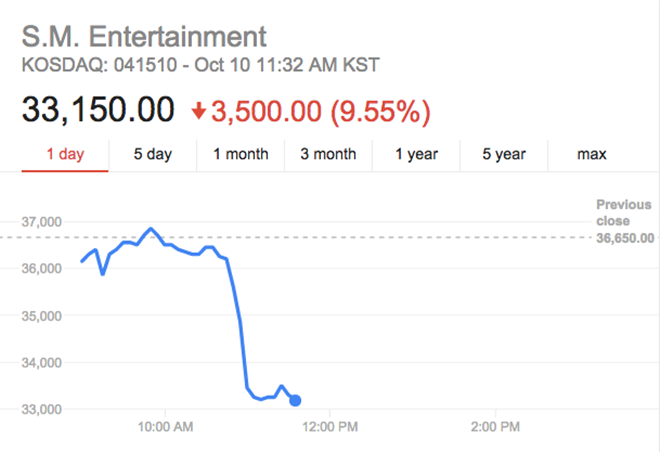660x452 pixels.
Task: Select the 1 day tab
Action: (x=64, y=155)
